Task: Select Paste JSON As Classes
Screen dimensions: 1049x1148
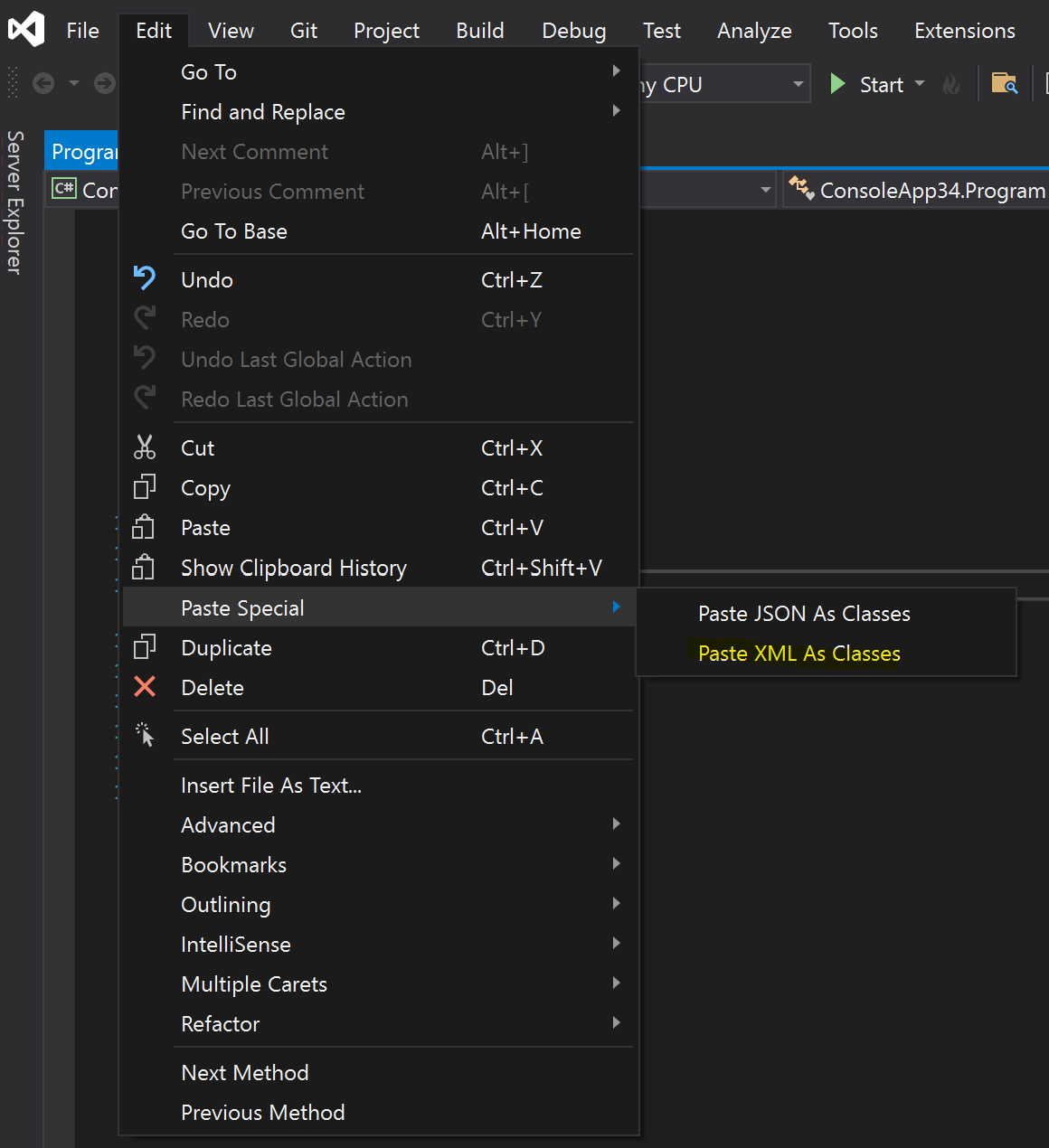Action: pyautogui.click(x=826, y=613)
